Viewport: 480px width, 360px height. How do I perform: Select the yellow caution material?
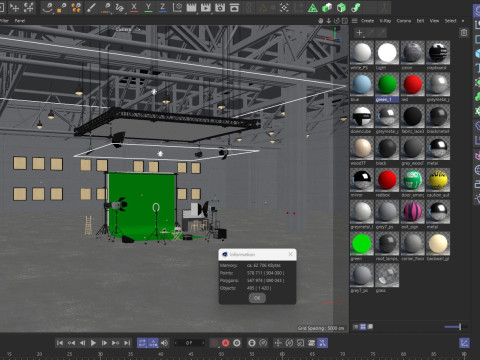[x=438, y=180]
